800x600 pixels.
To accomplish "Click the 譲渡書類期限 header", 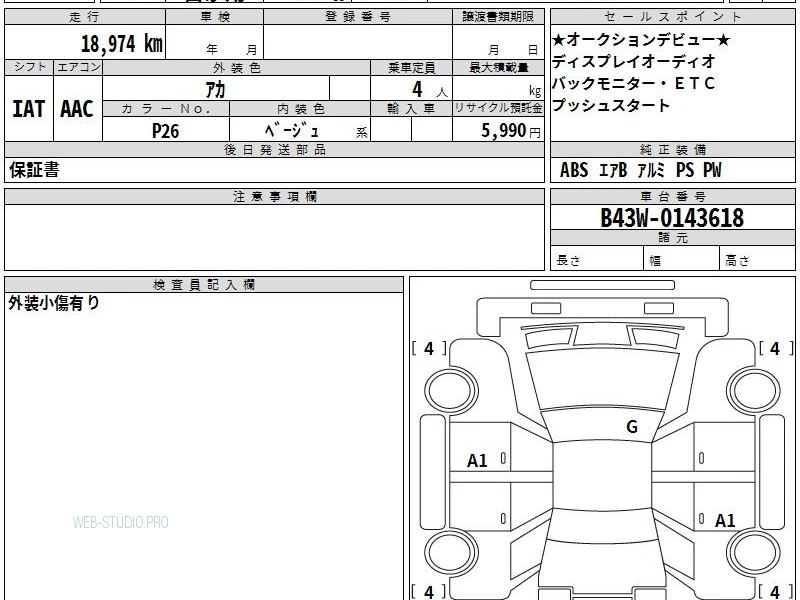I will (498, 17).
